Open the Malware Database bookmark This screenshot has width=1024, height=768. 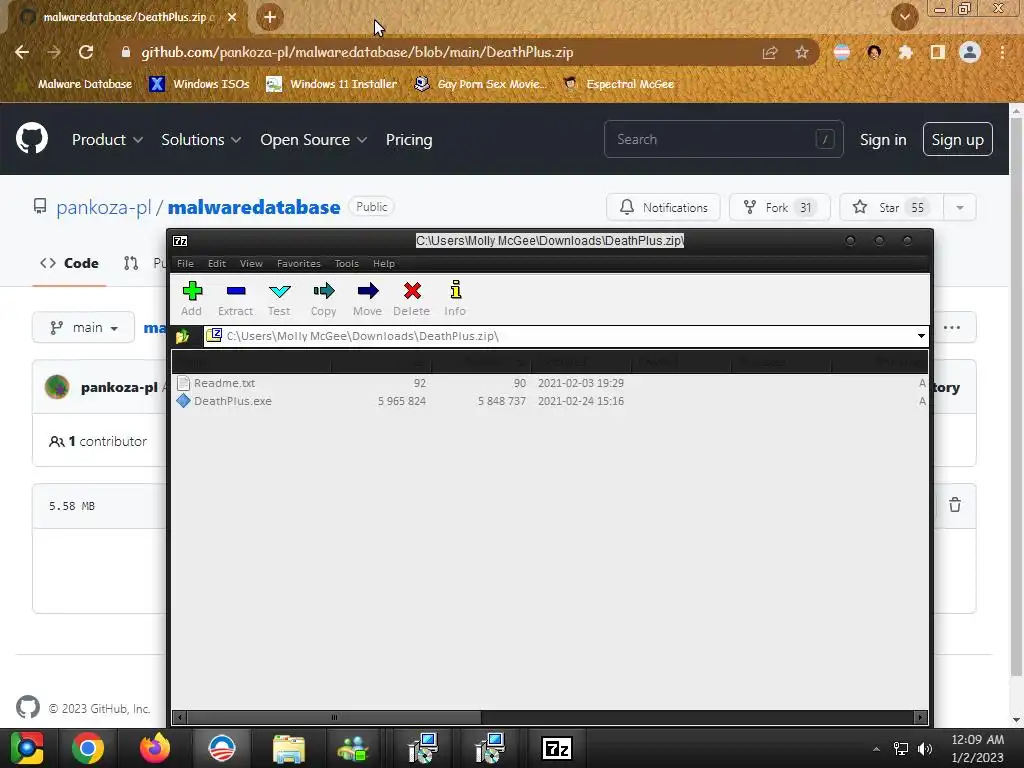(x=77, y=84)
